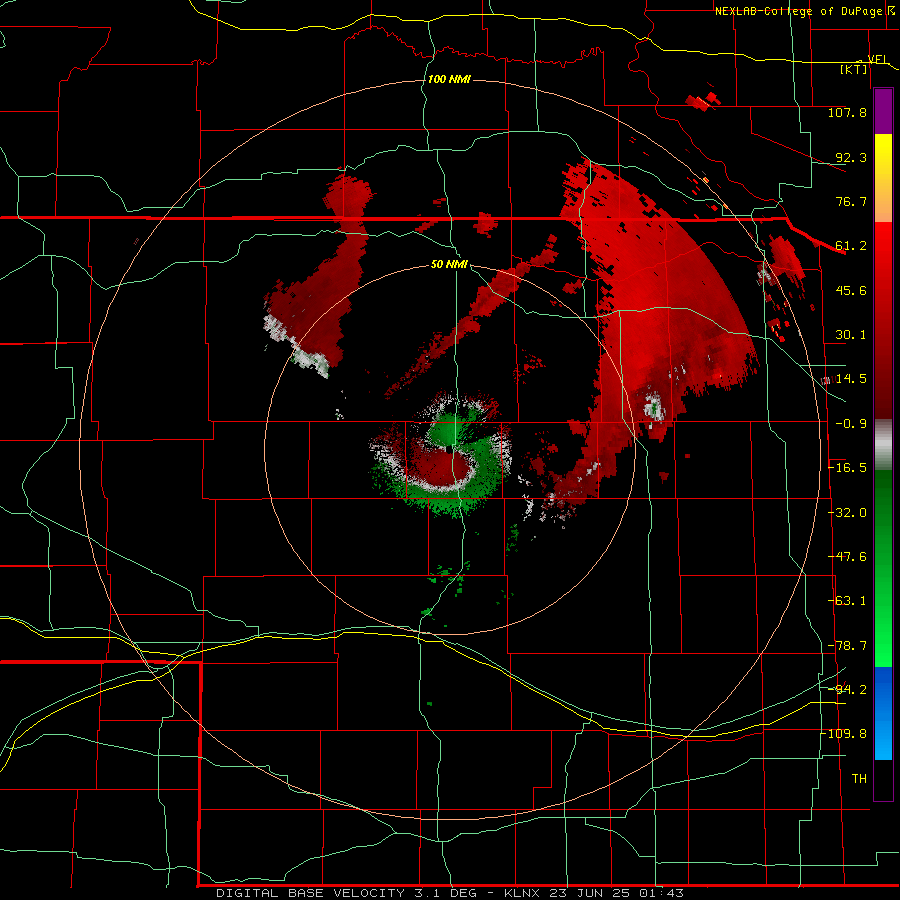Click the -109.8 value on the velocity scale

coord(846,734)
